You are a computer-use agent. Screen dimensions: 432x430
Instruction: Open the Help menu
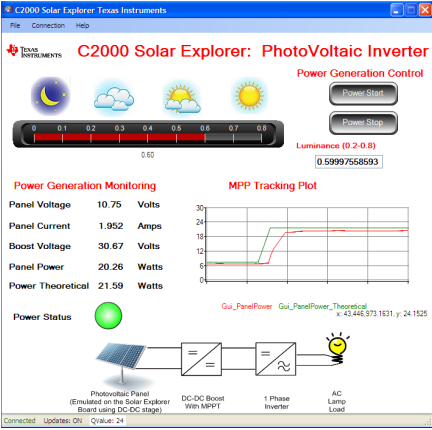(x=82, y=26)
